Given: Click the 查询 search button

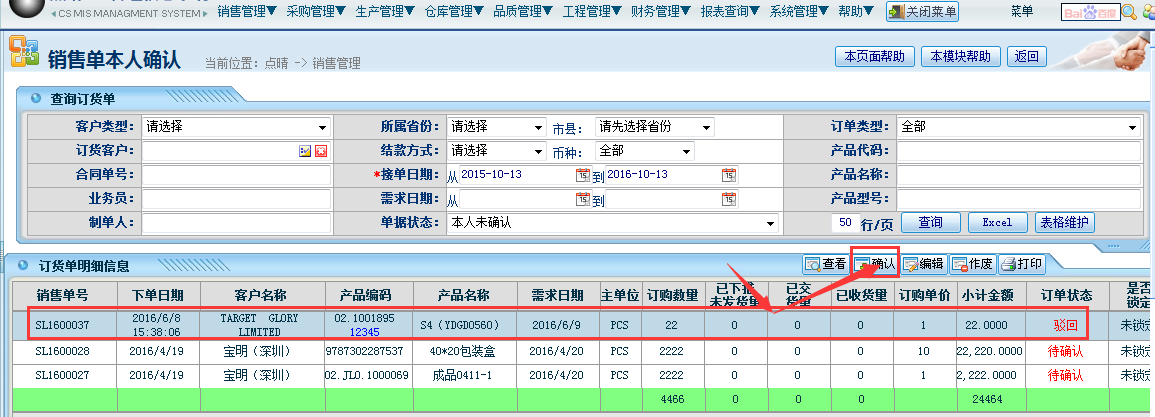Looking at the screenshot, I should (930, 222).
